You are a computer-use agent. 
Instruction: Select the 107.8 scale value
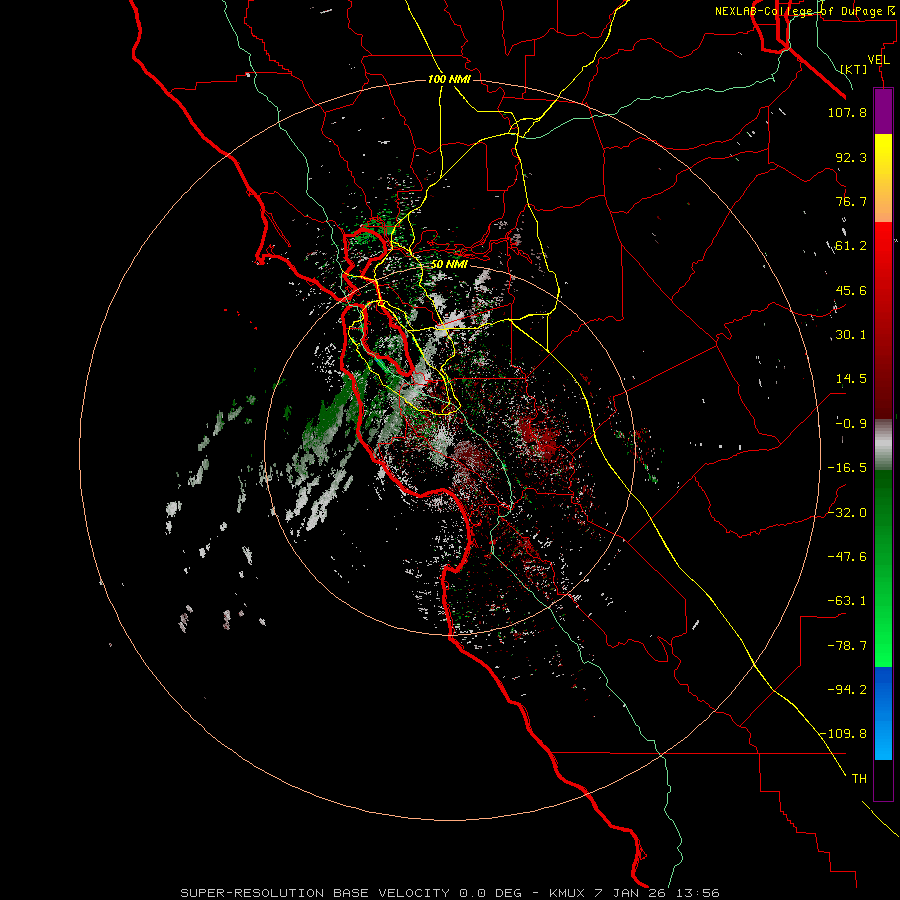[x=847, y=112]
